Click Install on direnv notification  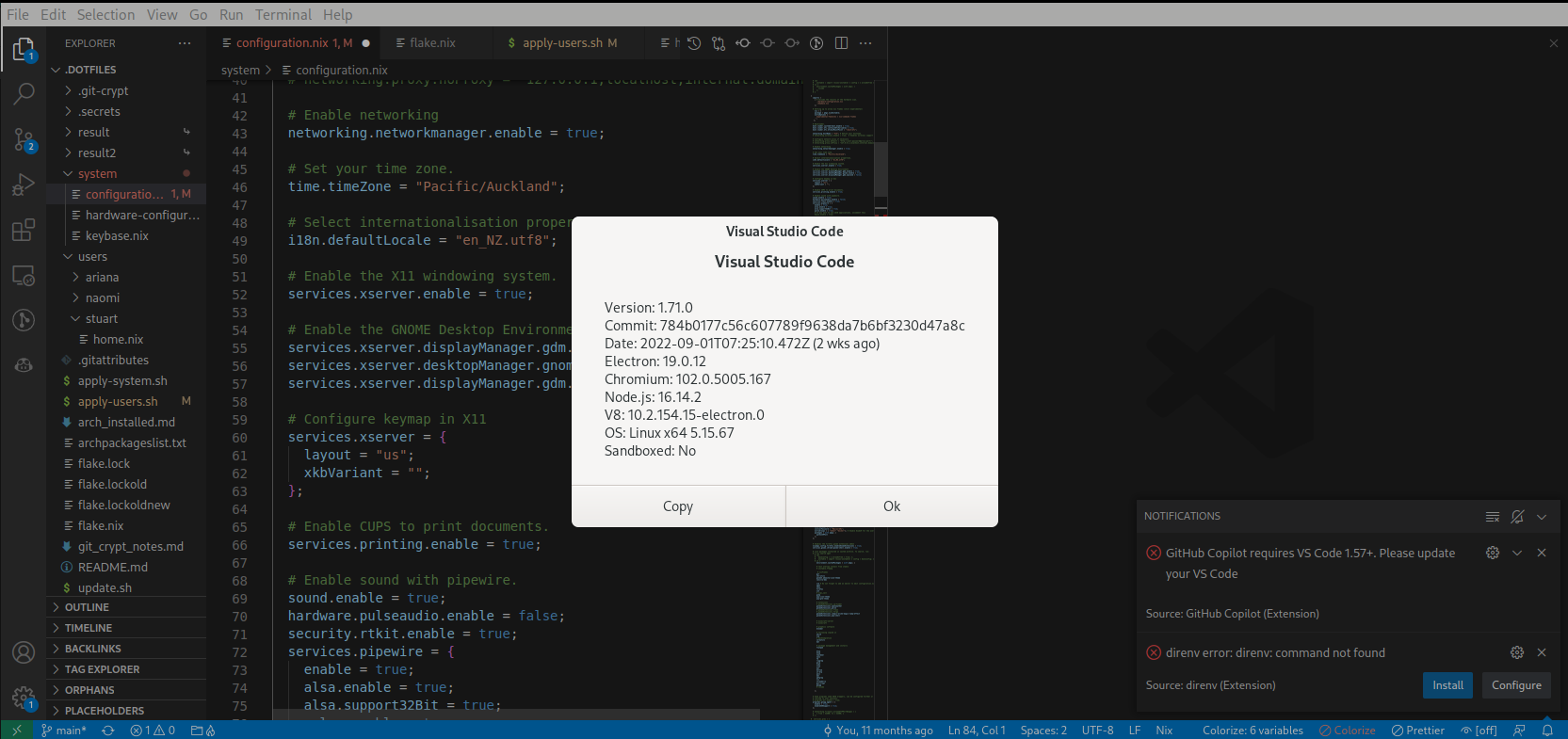click(x=1448, y=685)
